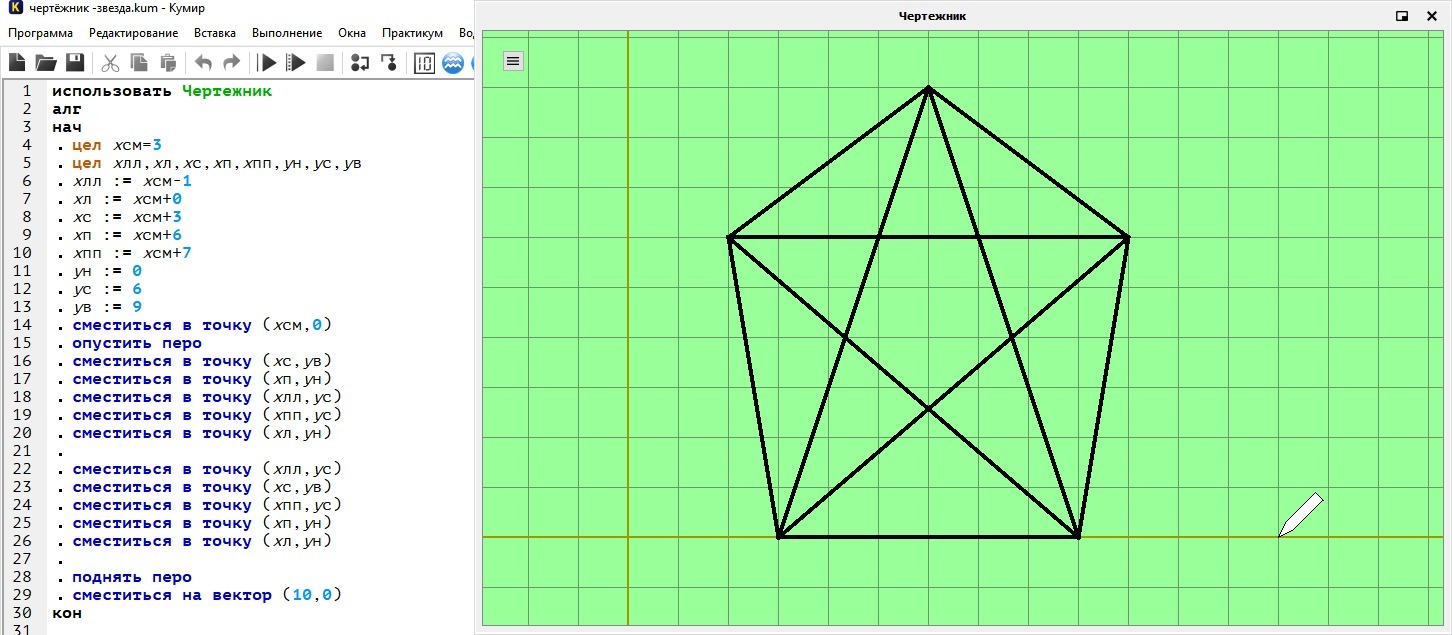
Task: Redo edit arrow icon
Action: coord(231,63)
